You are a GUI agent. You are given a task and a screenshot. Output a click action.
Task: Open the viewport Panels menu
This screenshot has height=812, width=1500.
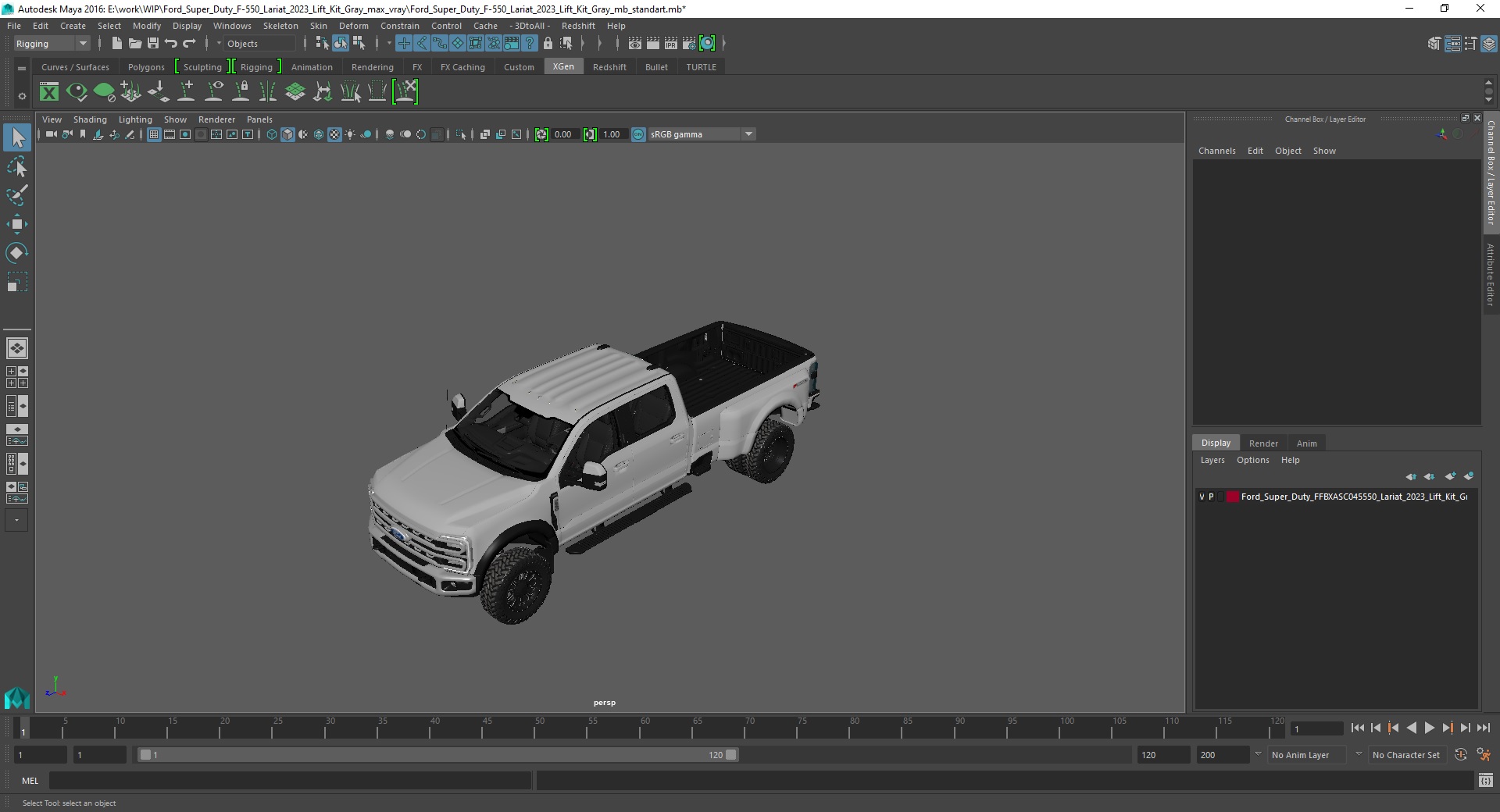(259, 119)
